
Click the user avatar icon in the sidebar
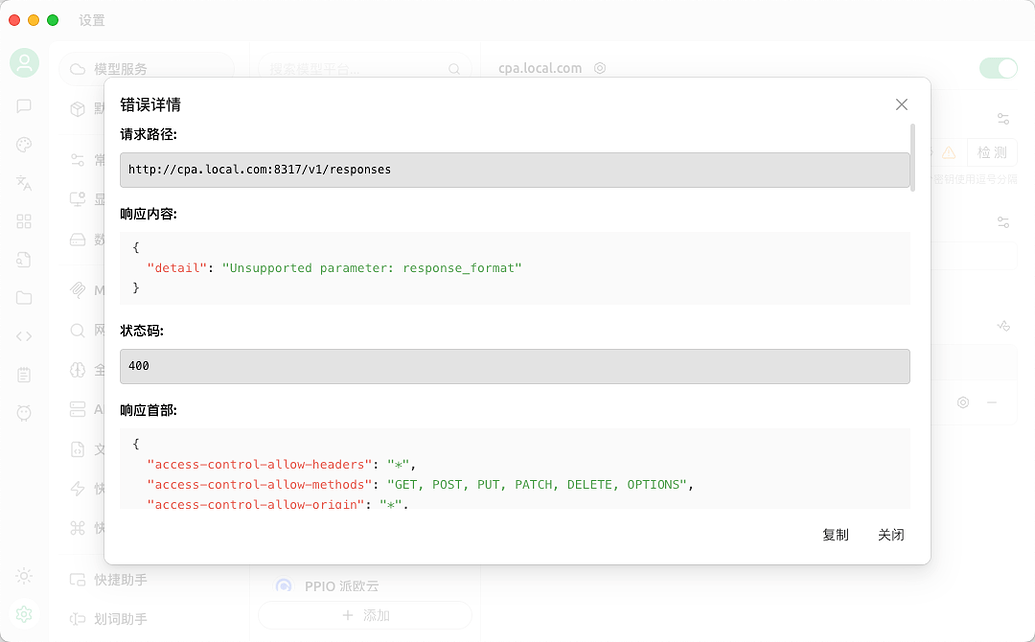[24, 63]
